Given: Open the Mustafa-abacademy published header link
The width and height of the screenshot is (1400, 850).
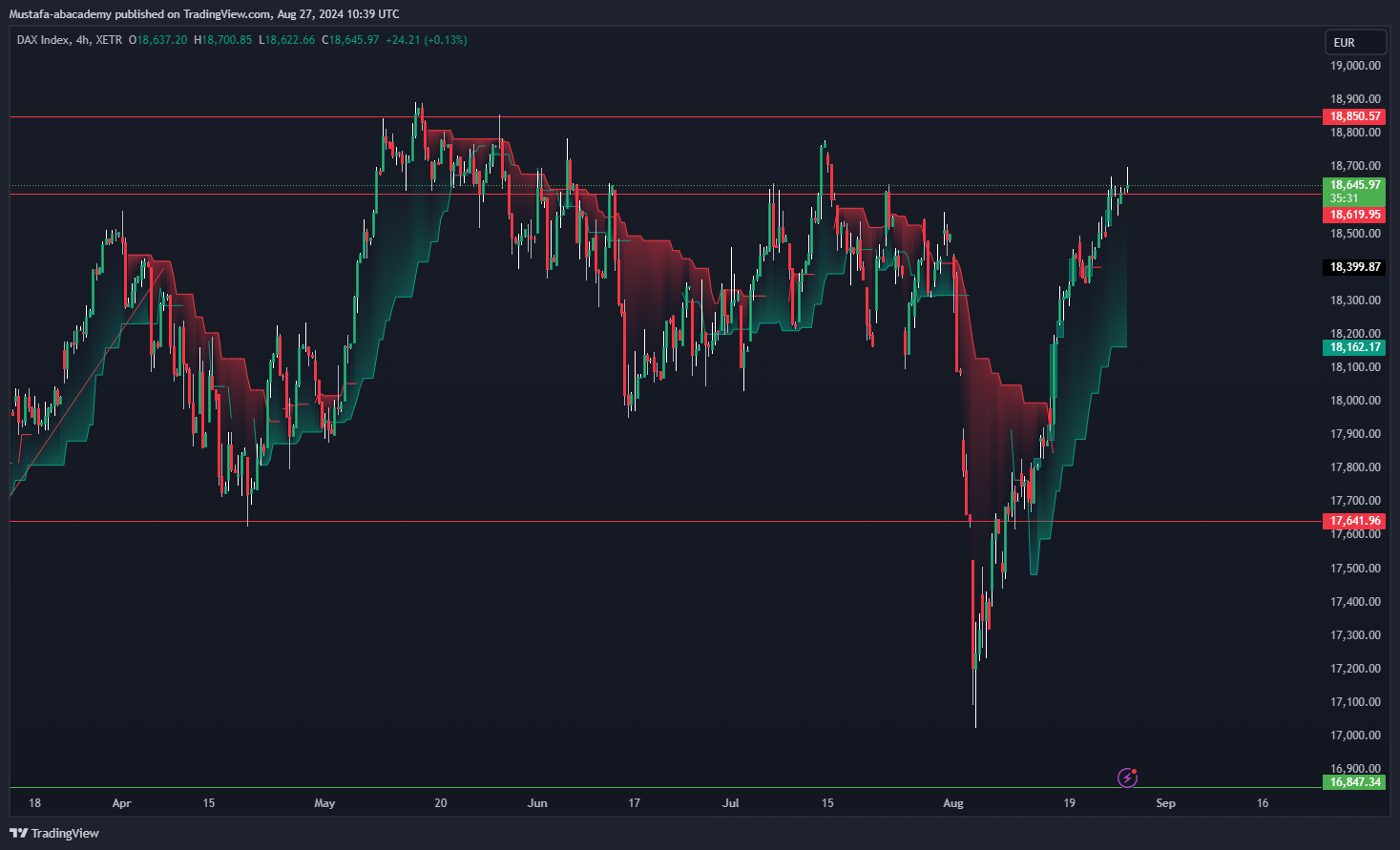Looking at the screenshot, I should [203, 13].
